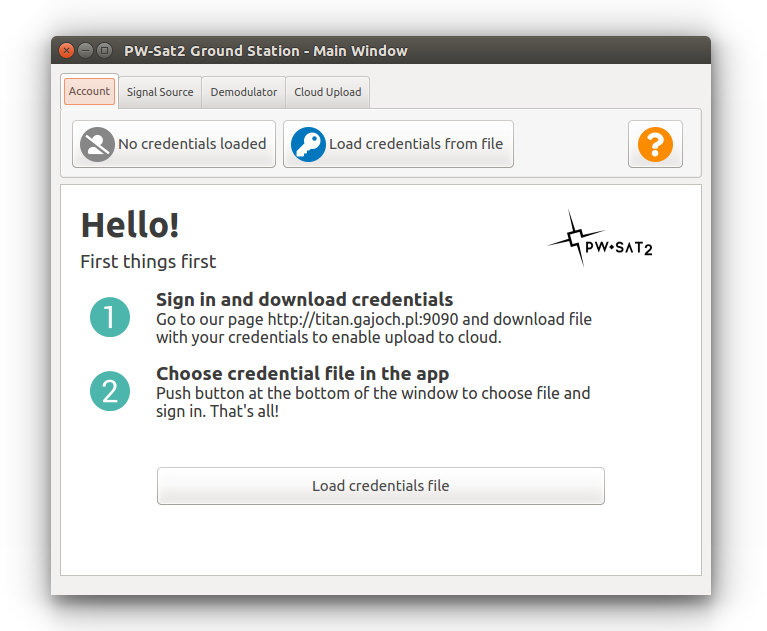Click Load credentials from file button
The image size is (767, 631).
(398, 144)
